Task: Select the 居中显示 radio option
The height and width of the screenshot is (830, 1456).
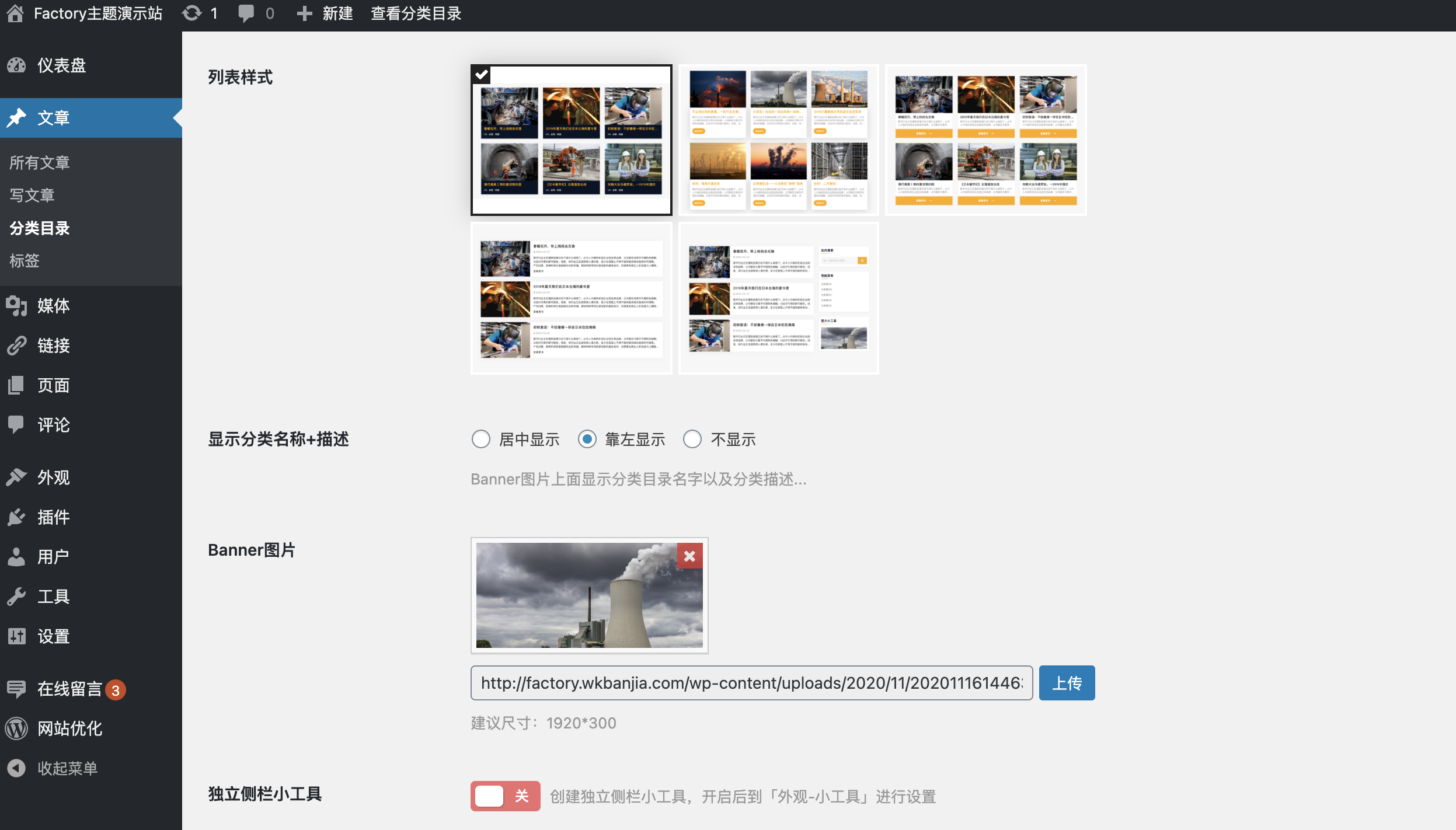Action: [481, 439]
